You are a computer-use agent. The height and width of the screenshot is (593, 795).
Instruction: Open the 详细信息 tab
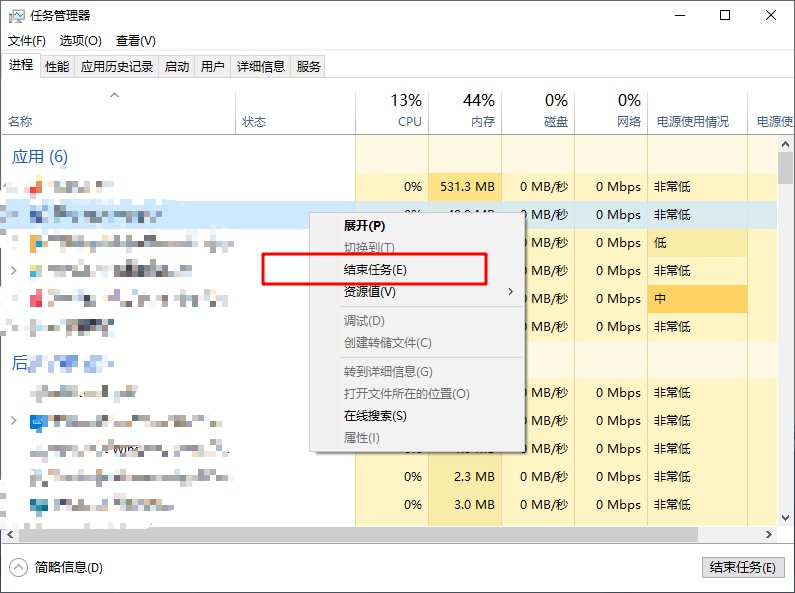(260, 67)
